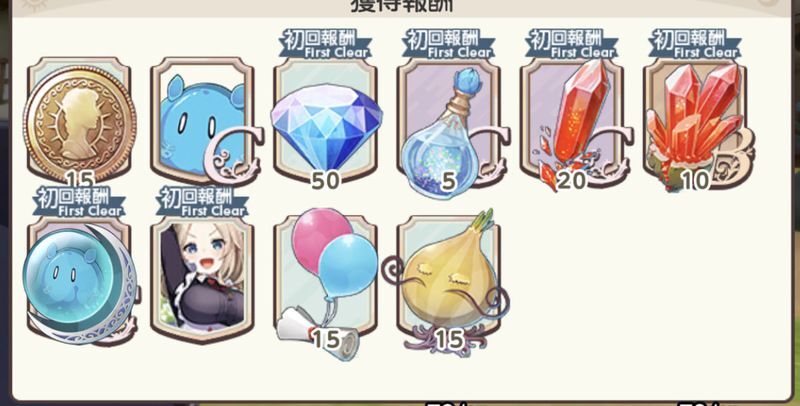Viewport: 800px width, 406px height.
Task: Click First Clear banner above crystal cluster
Action: click(x=696, y=43)
